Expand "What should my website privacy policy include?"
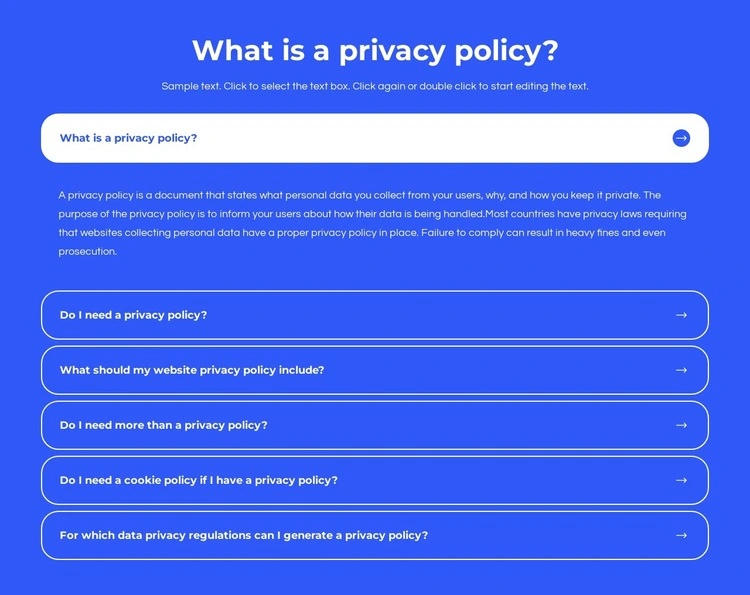 click(192, 370)
